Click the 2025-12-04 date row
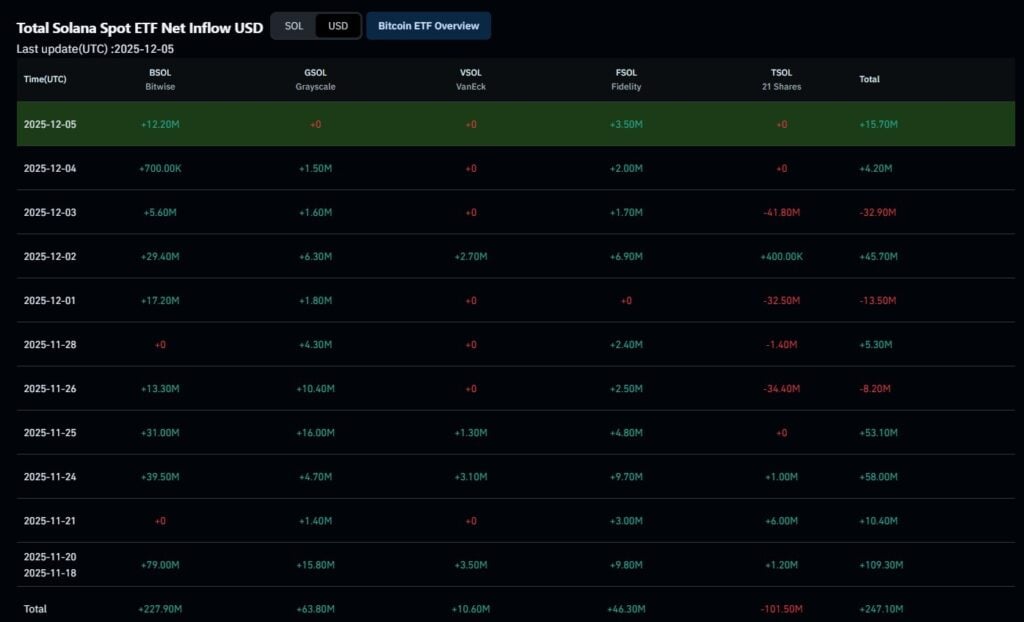 48,168
